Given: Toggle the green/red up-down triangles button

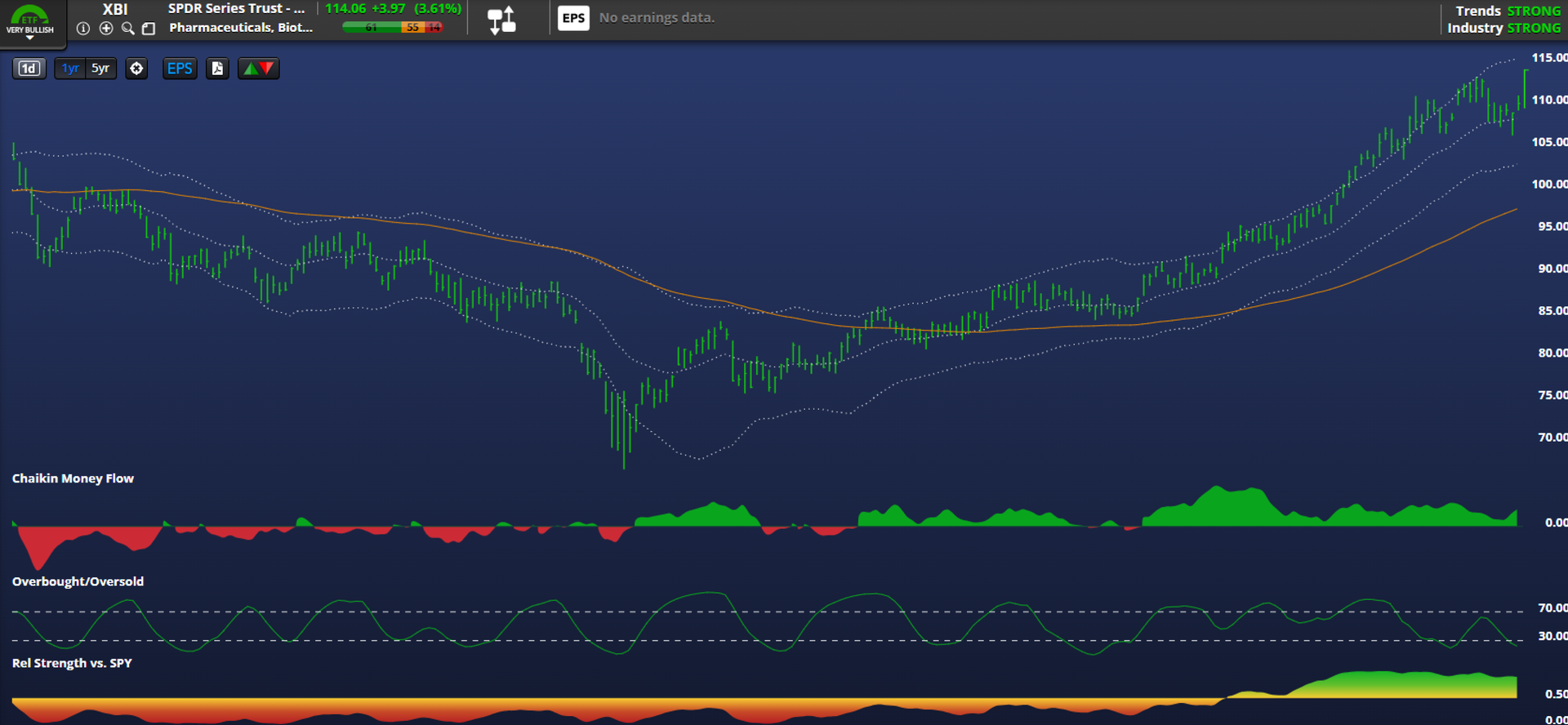Looking at the screenshot, I should [x=258, y=69].
